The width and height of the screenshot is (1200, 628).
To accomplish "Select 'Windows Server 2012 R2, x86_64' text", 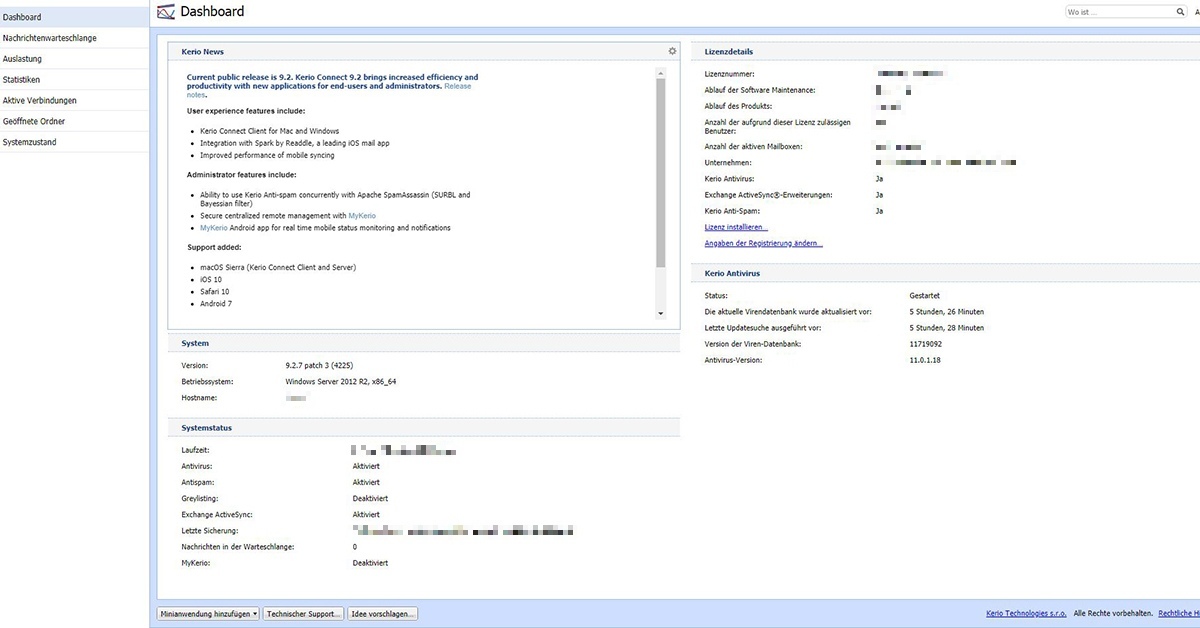I will coord(341,382).
